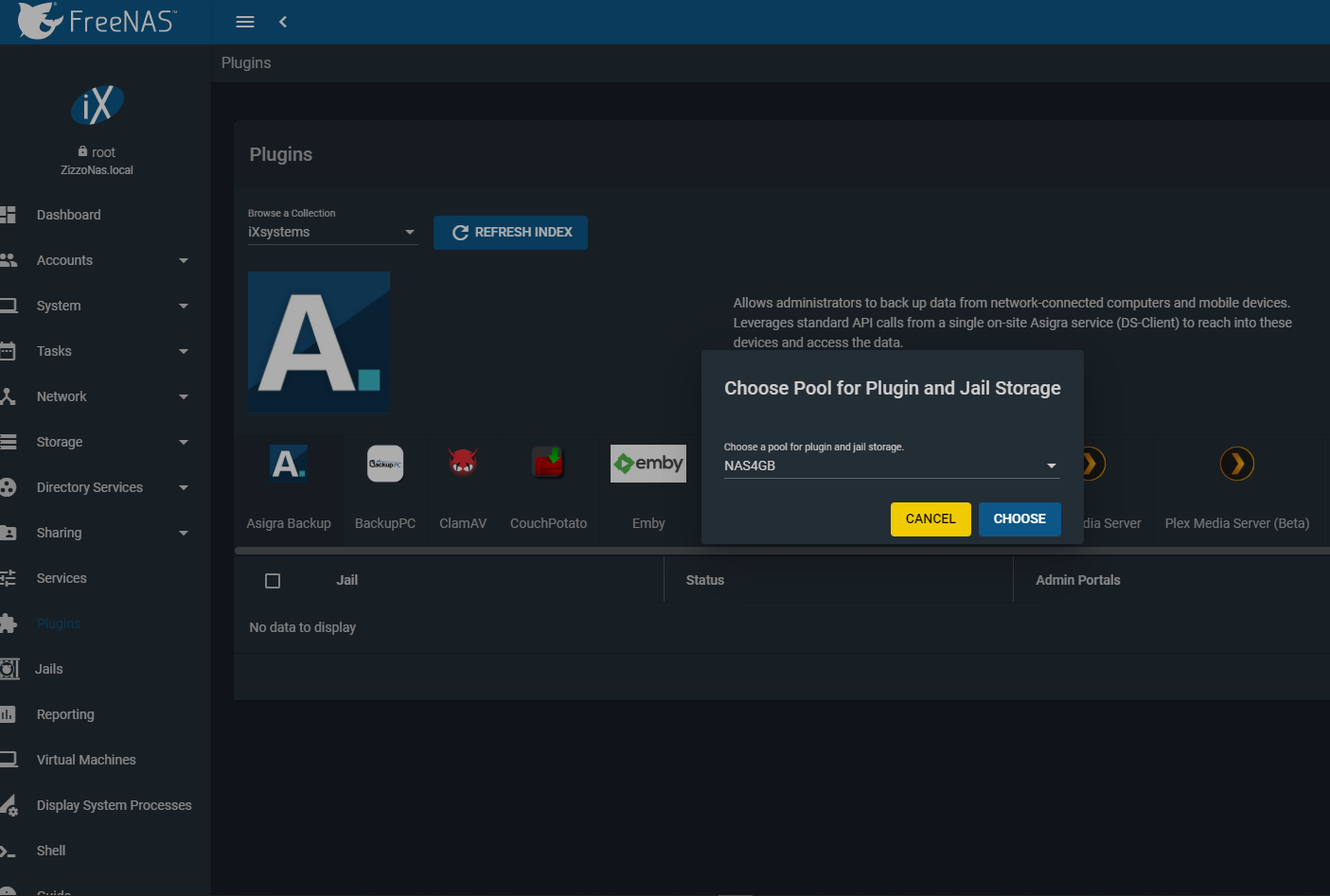Click the System laptop icon
This screenshot has width=1330, height=896.
click(9, 306)
